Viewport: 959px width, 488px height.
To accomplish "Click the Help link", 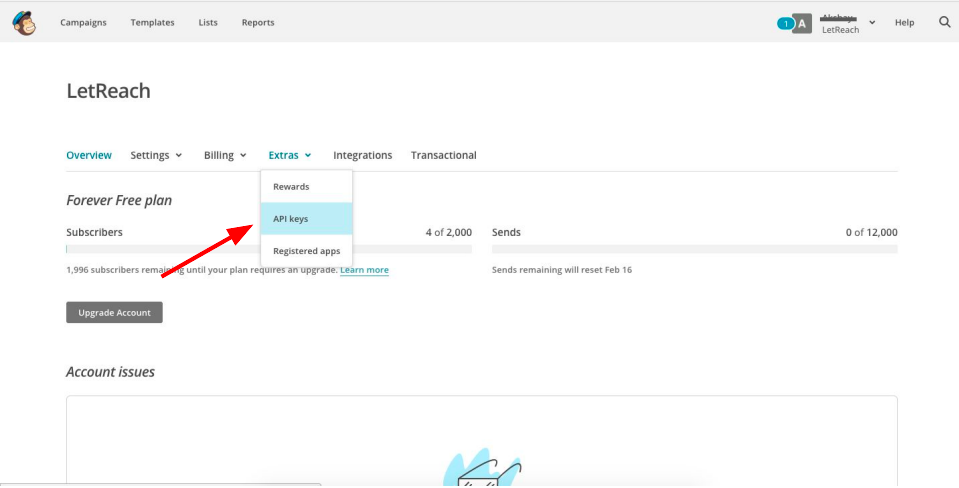I will pos(905,23).
